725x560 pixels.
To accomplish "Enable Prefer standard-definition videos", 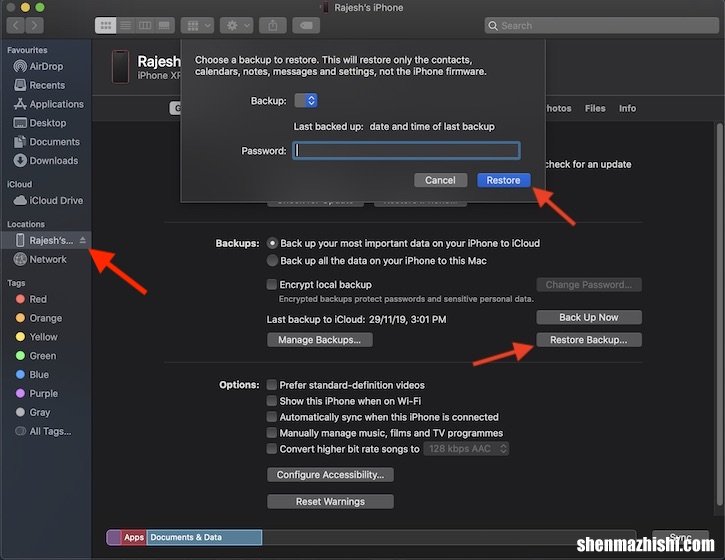I will tap(272, 385).
